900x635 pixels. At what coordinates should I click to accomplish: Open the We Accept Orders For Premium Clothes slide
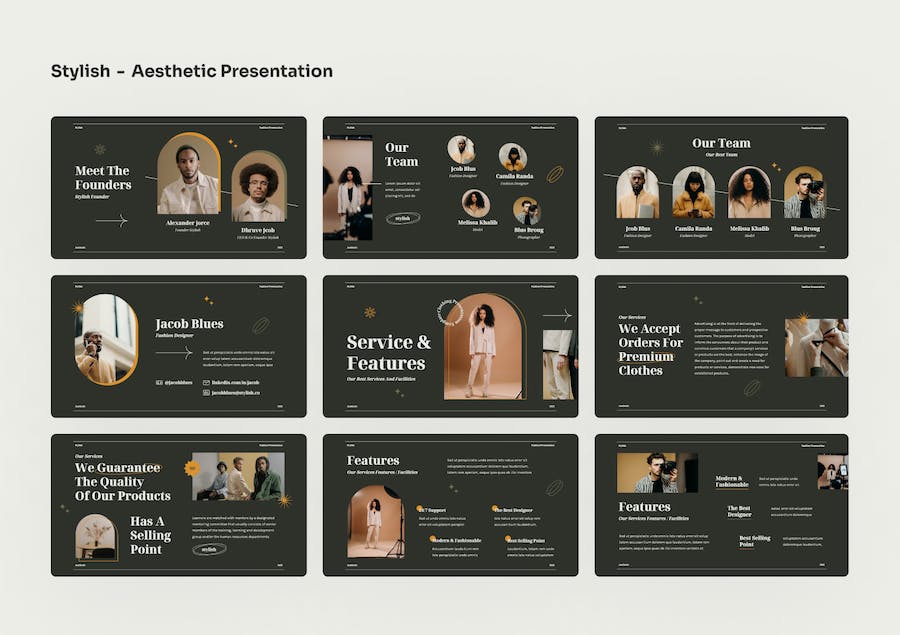coord(721,346)
